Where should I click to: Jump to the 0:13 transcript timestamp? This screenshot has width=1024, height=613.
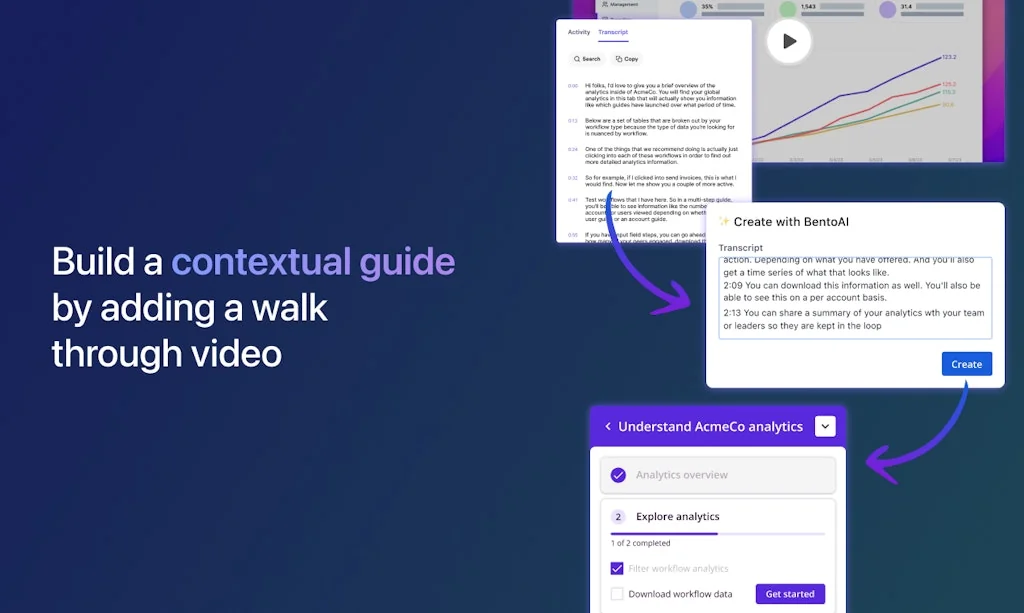coord(573,120)
